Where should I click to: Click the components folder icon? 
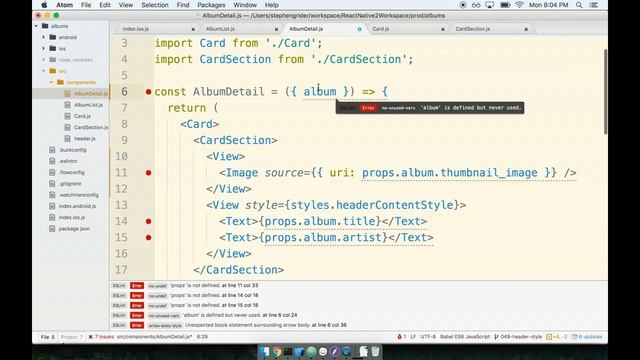[60, 82]
